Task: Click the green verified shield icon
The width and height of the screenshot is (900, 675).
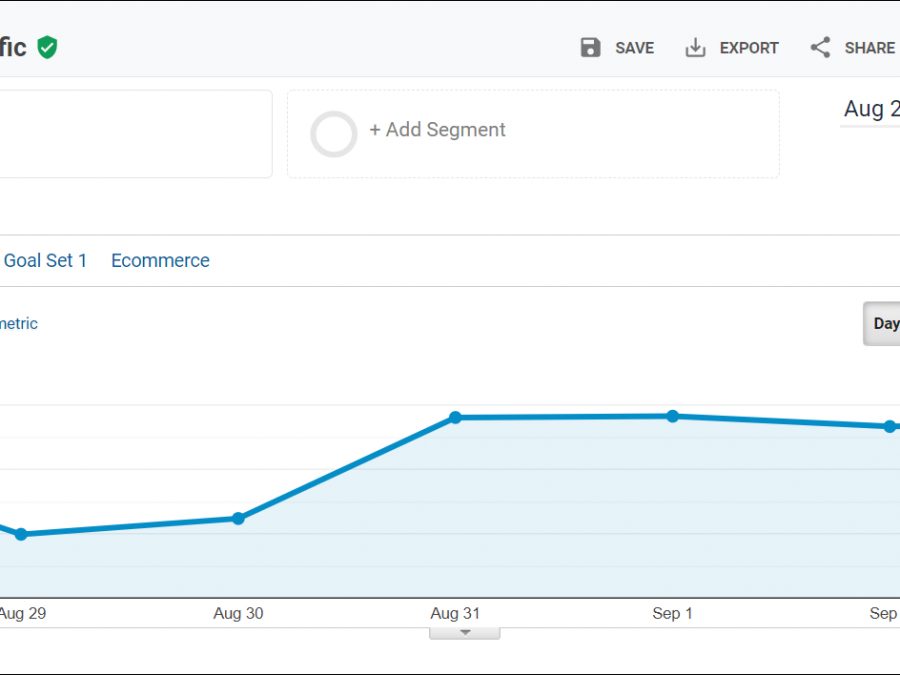Action: 47,47
